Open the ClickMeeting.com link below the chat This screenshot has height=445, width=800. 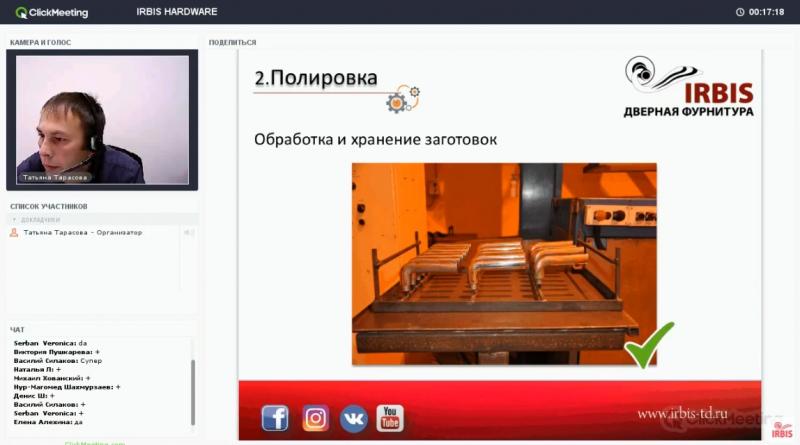pyautogui.click(x=94, y=443)
